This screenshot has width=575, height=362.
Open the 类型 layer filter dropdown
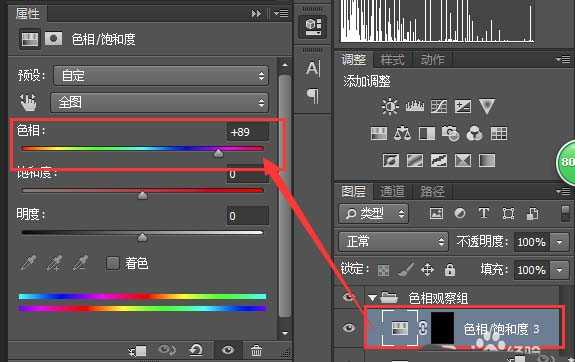(373, 213)
